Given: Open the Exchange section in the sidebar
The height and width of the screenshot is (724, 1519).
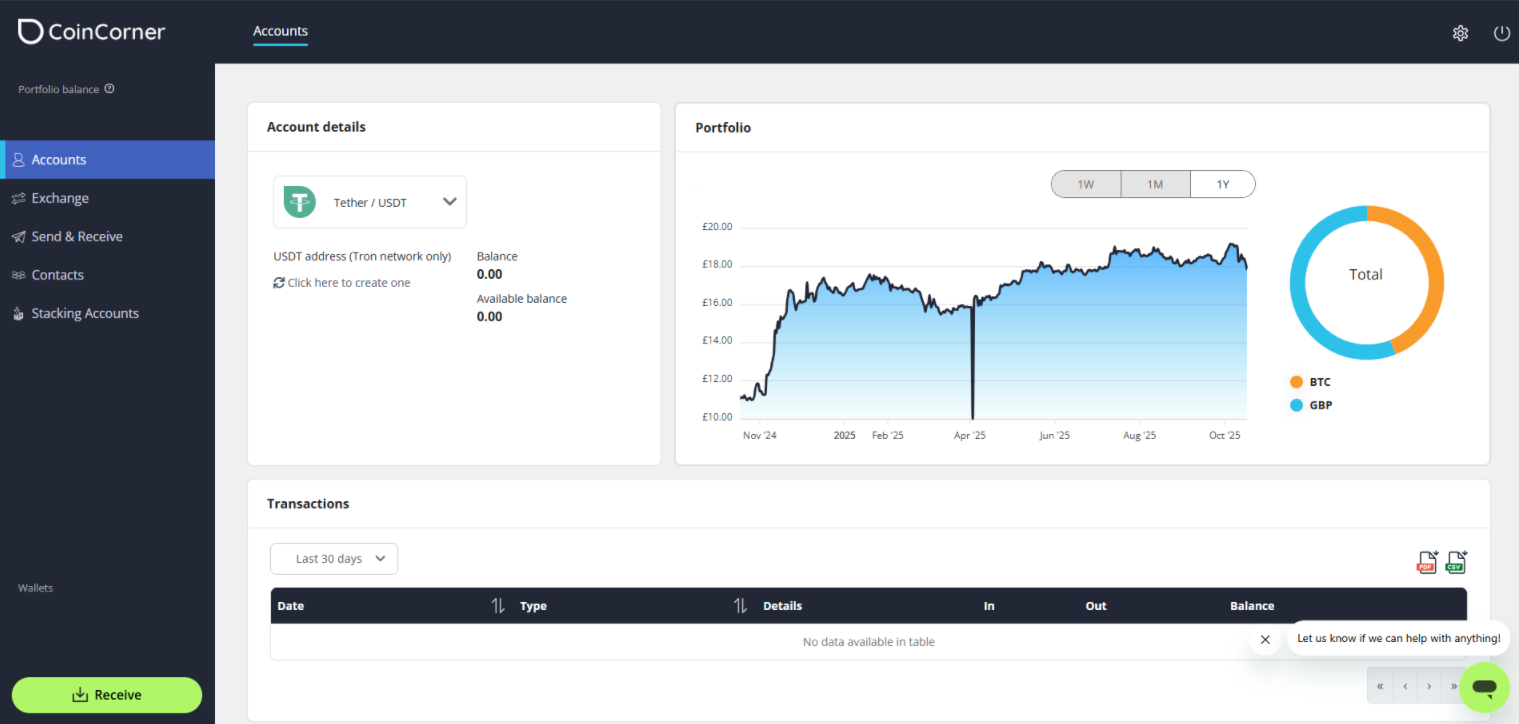Looking at the screenshot, I should pos(60,197).
